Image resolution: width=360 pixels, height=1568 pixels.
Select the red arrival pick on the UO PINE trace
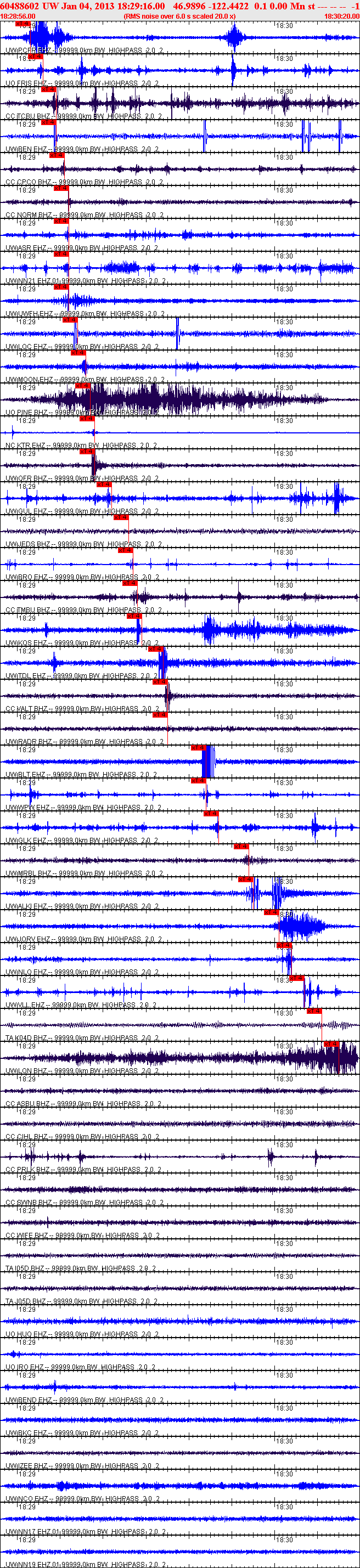[83, 385]
